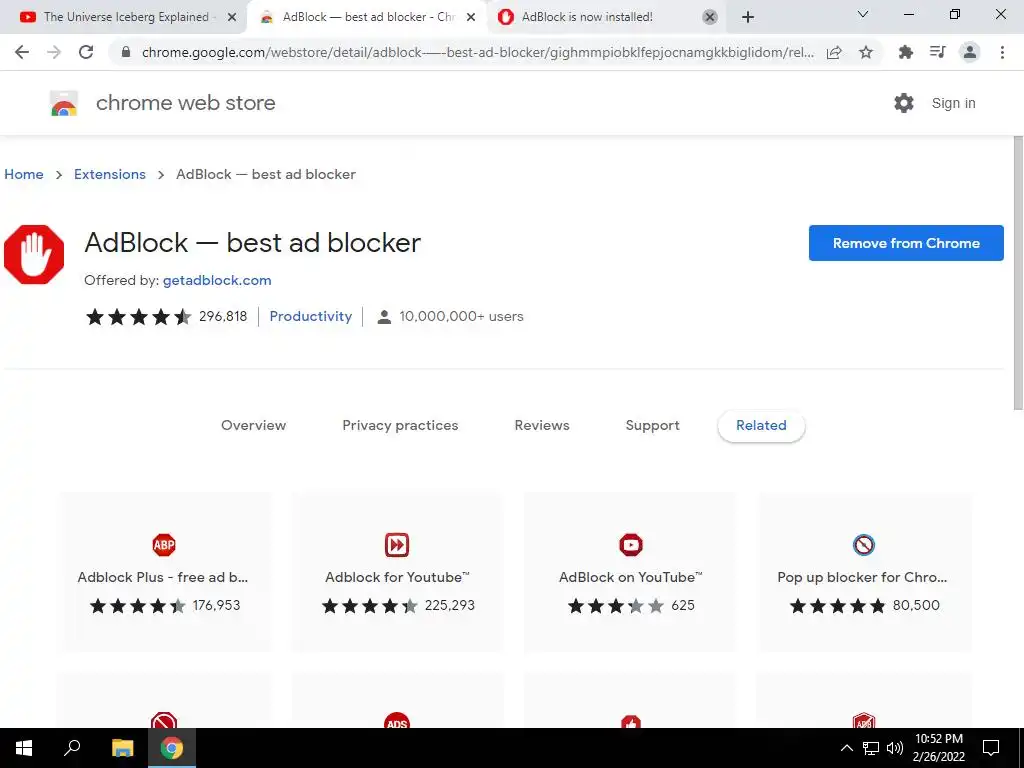Image resolution: width=1024 pixels, height=768 pixels.
Task: Open the Chrome profile avatar
Action: pos(970,52)
